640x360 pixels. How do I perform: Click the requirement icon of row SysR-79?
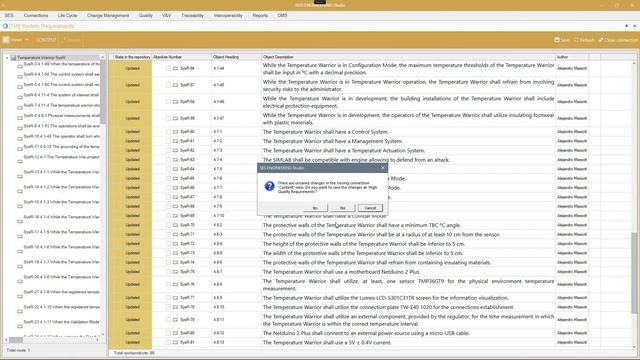coord(176,320)
